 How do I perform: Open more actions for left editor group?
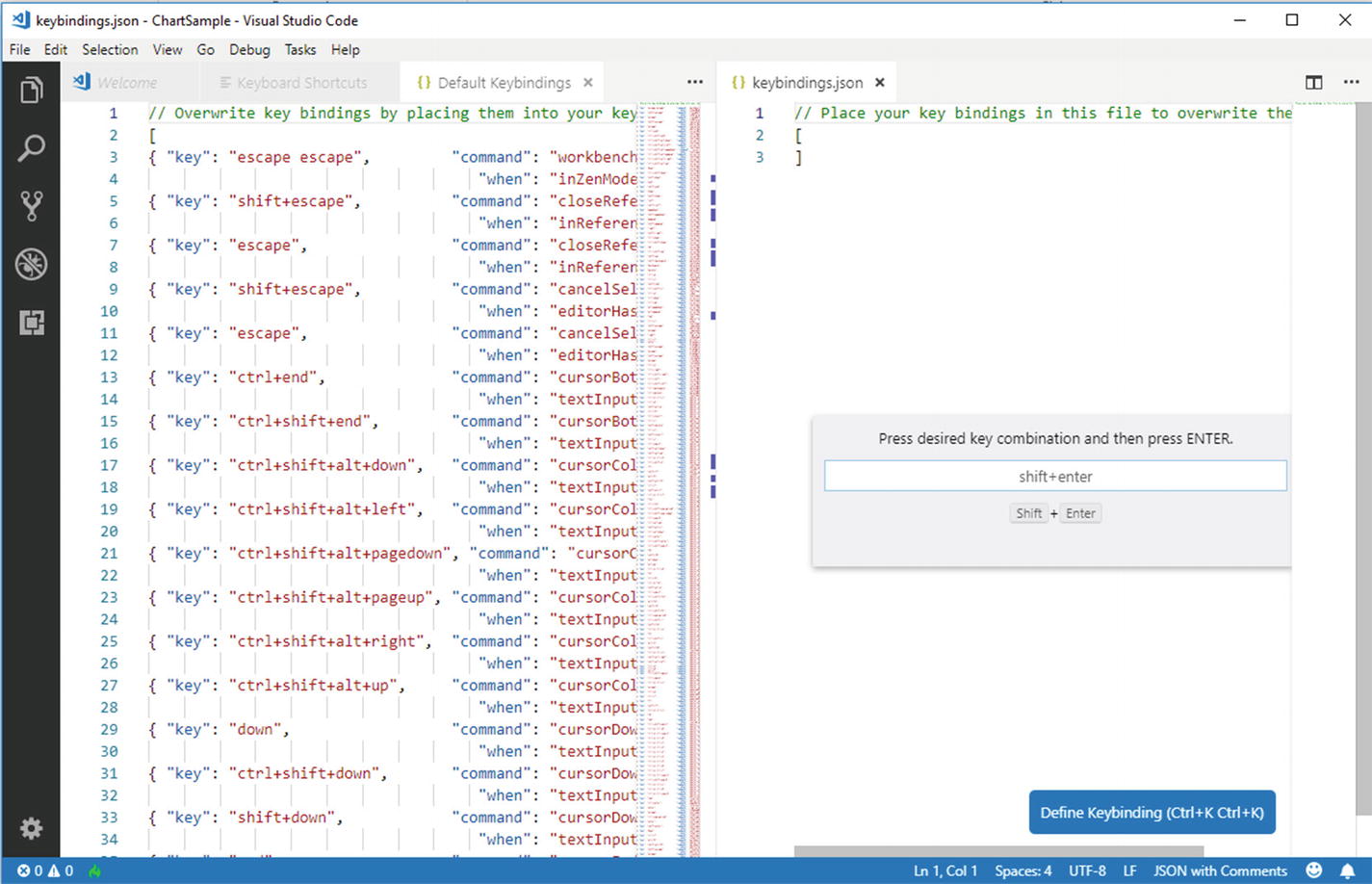point(695,83)
